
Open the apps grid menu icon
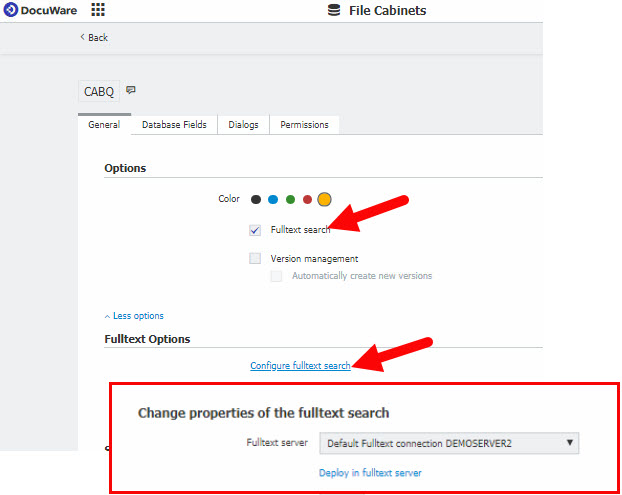(98, 11)
